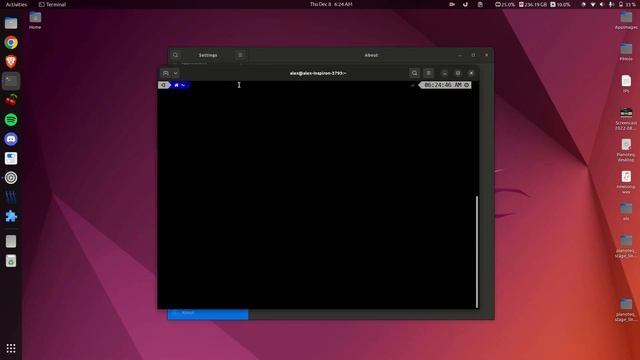Click the terminal scrollbar handle
The image size is (640, 360).
tap(477, 251)
